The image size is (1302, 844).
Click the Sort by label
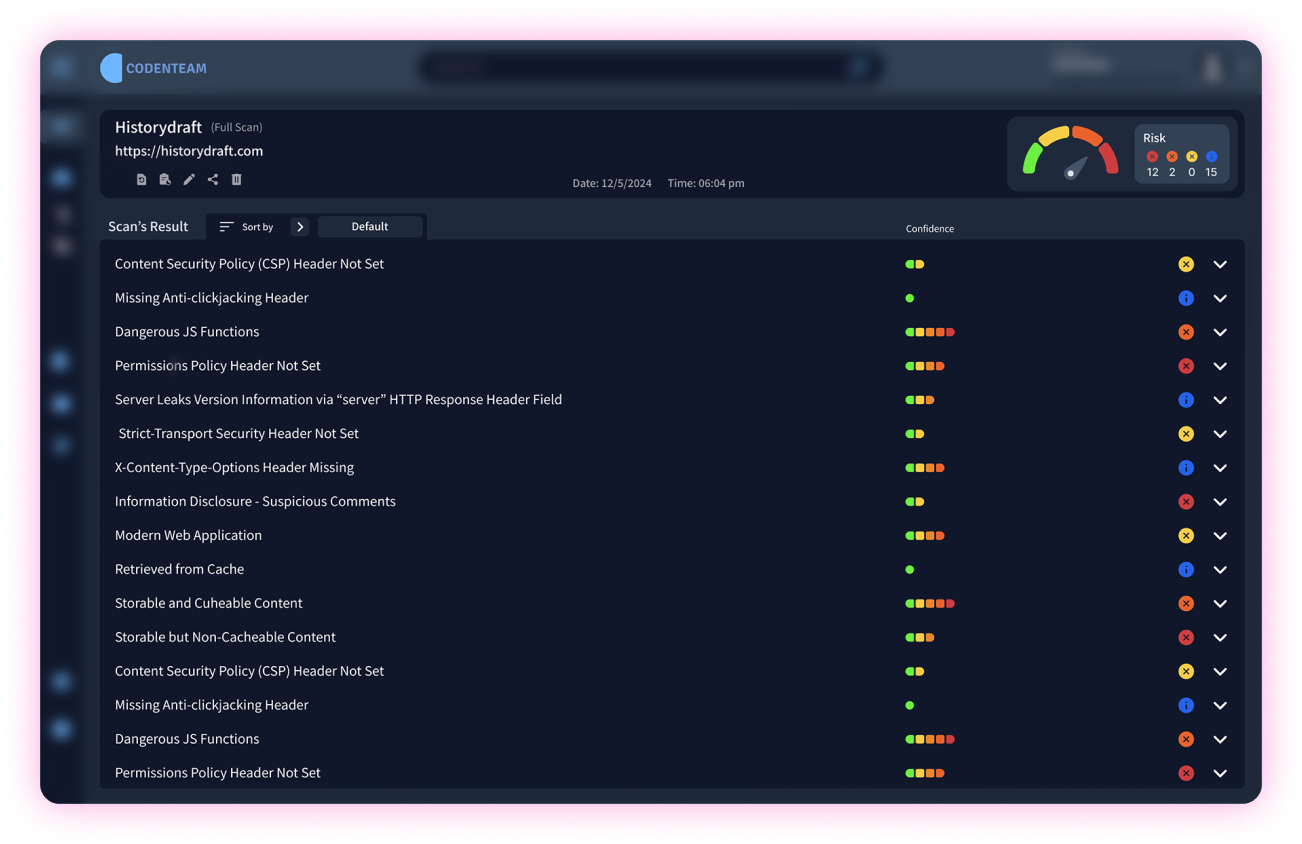(x=257, y=227)
